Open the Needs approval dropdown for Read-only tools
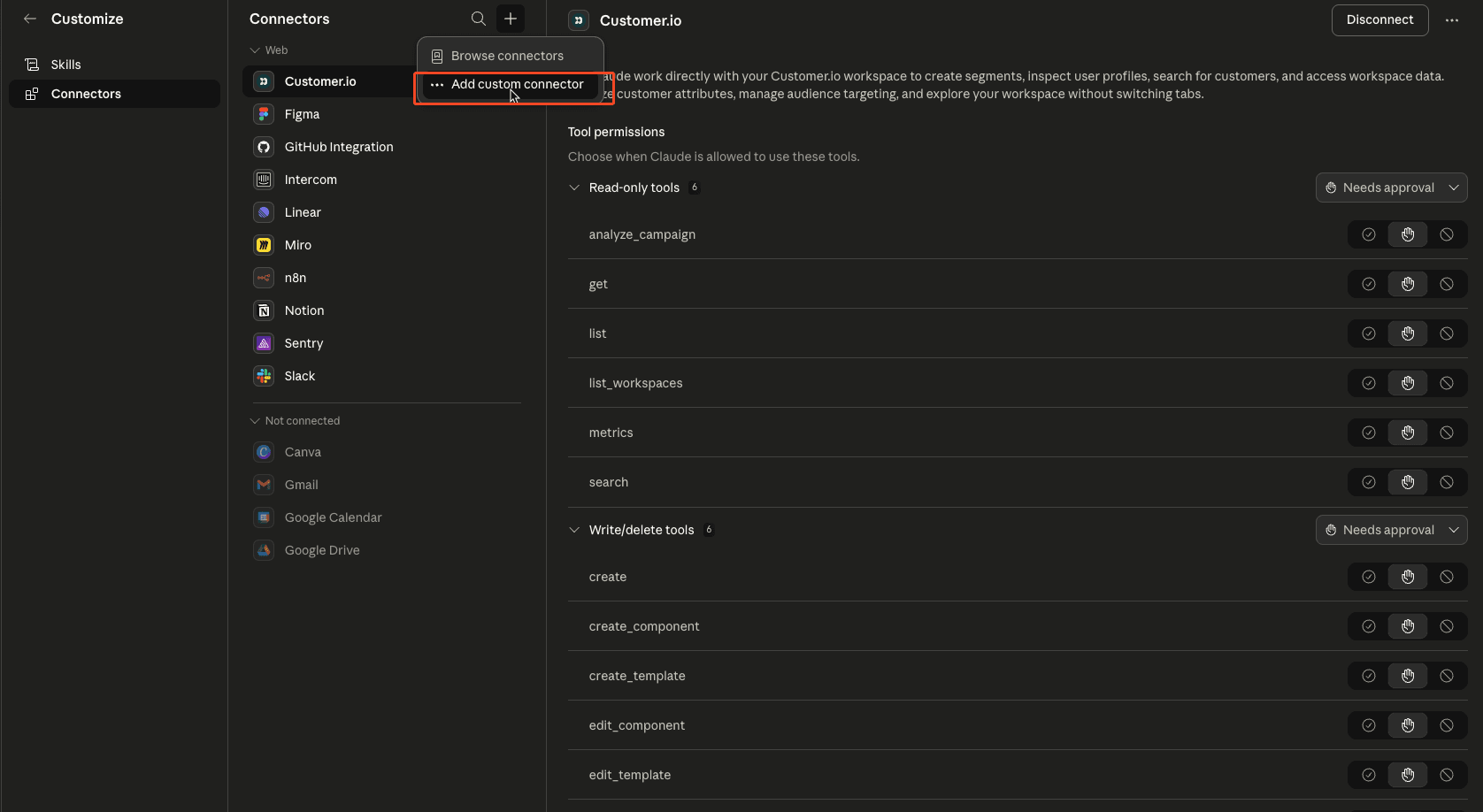 point(1391,187)
